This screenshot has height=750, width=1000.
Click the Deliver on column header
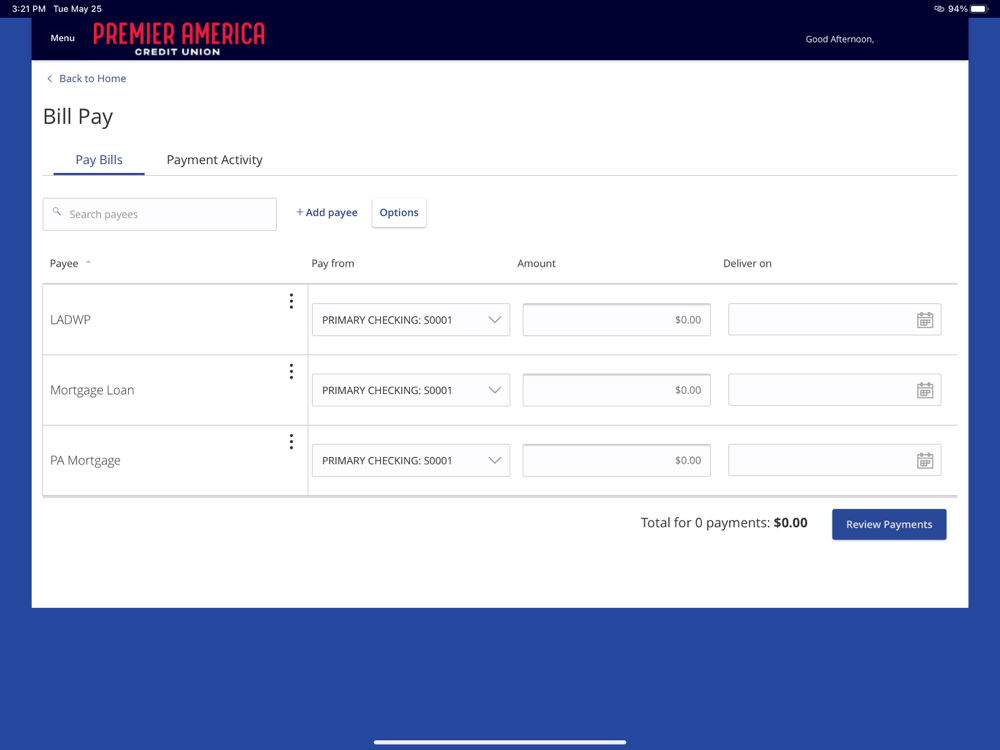click(747, 263)
